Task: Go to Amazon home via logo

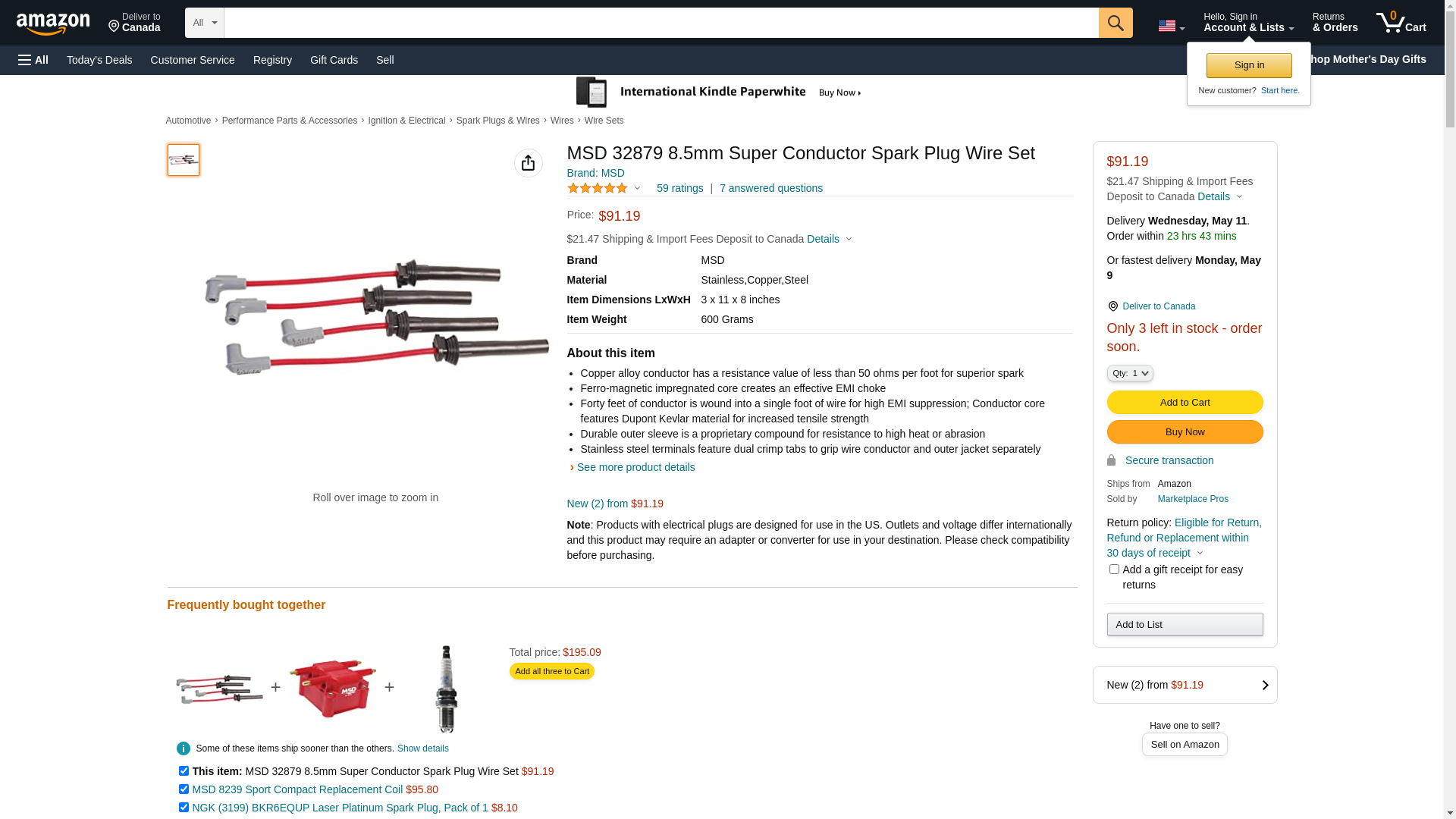Action: [x=53, y=24]
